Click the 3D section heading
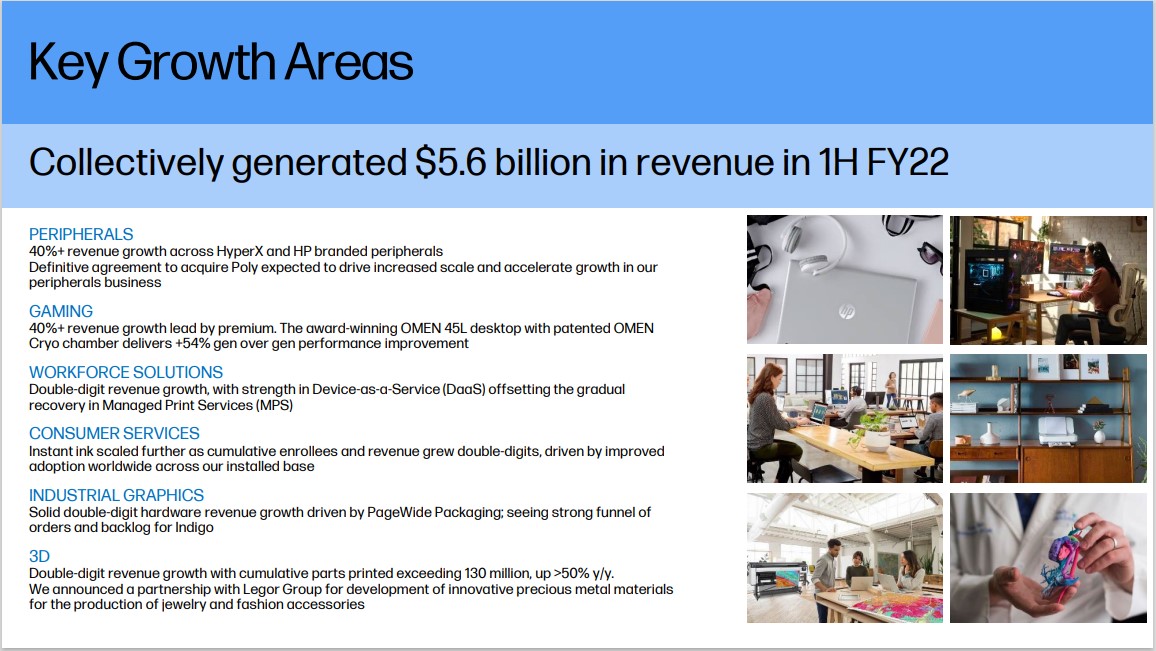 click(x=40, y=556)
